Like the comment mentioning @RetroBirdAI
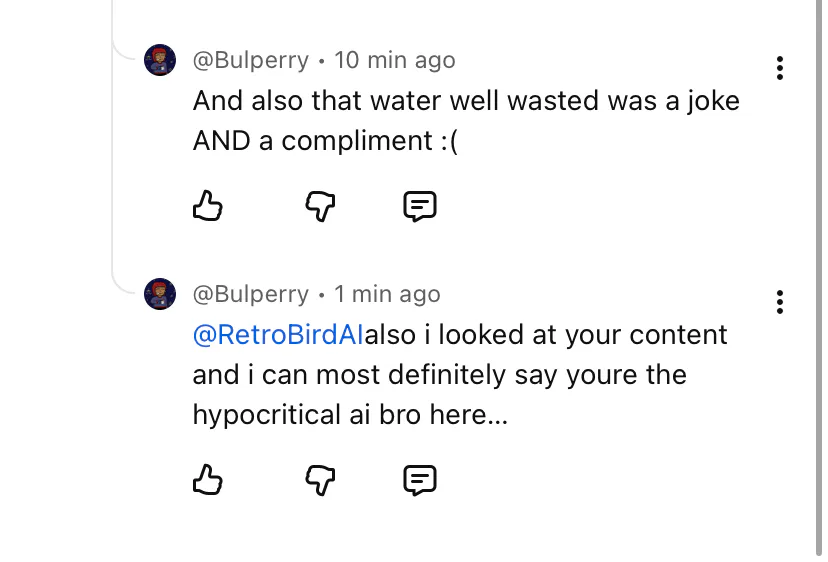The width and height of the screenshot is (828, 562). tap(207, 480)
